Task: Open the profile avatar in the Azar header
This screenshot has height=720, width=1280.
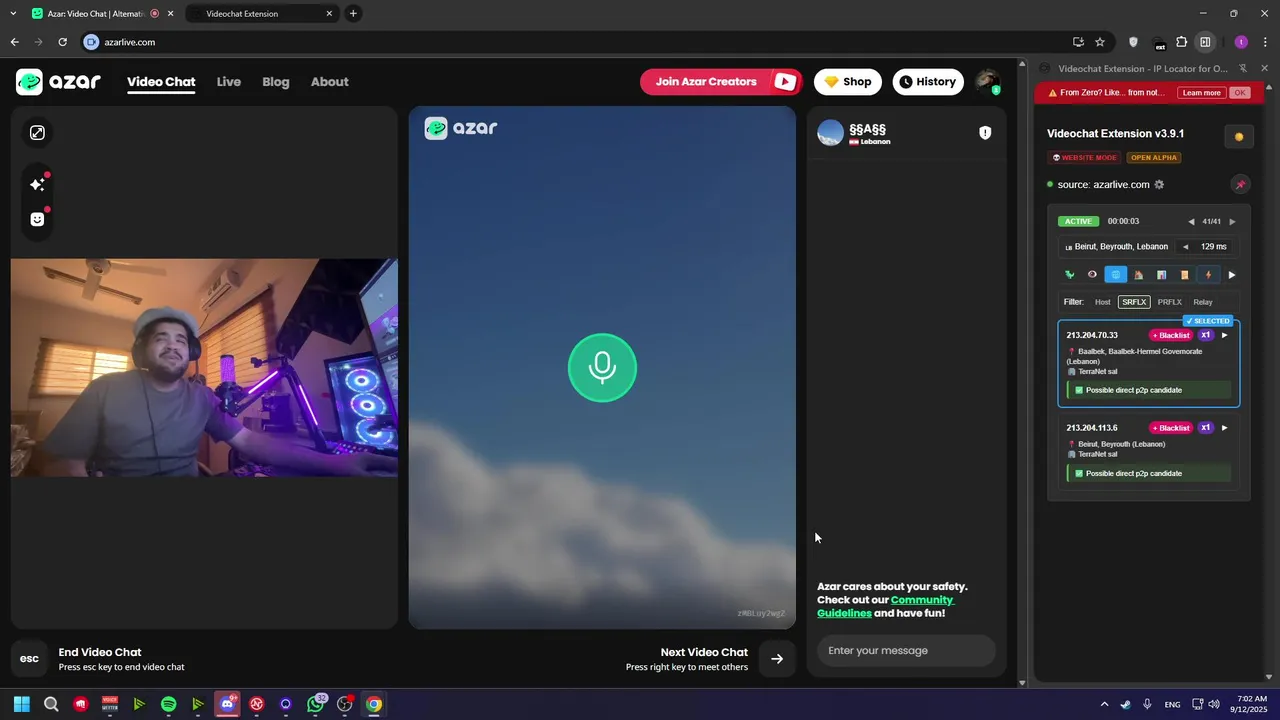Action: click(x=987, y=82)
